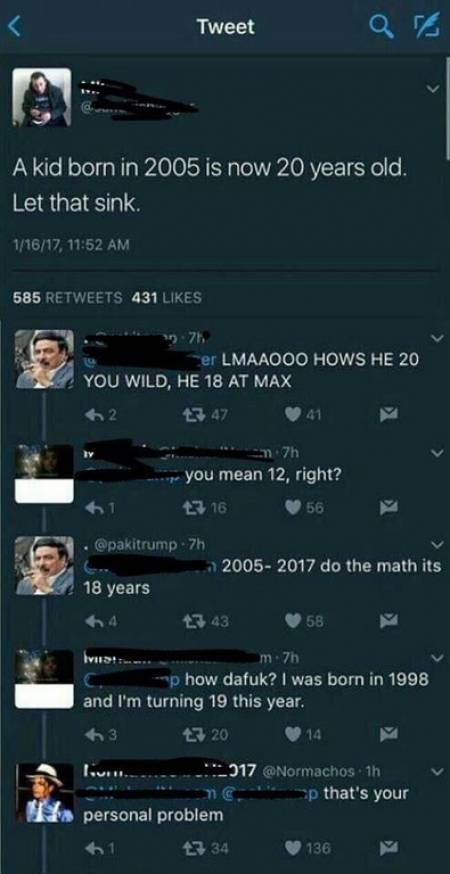View the 585 Retweets list
Image resolution: width=450 pixels, height=874 pixels.
point(67,298)
